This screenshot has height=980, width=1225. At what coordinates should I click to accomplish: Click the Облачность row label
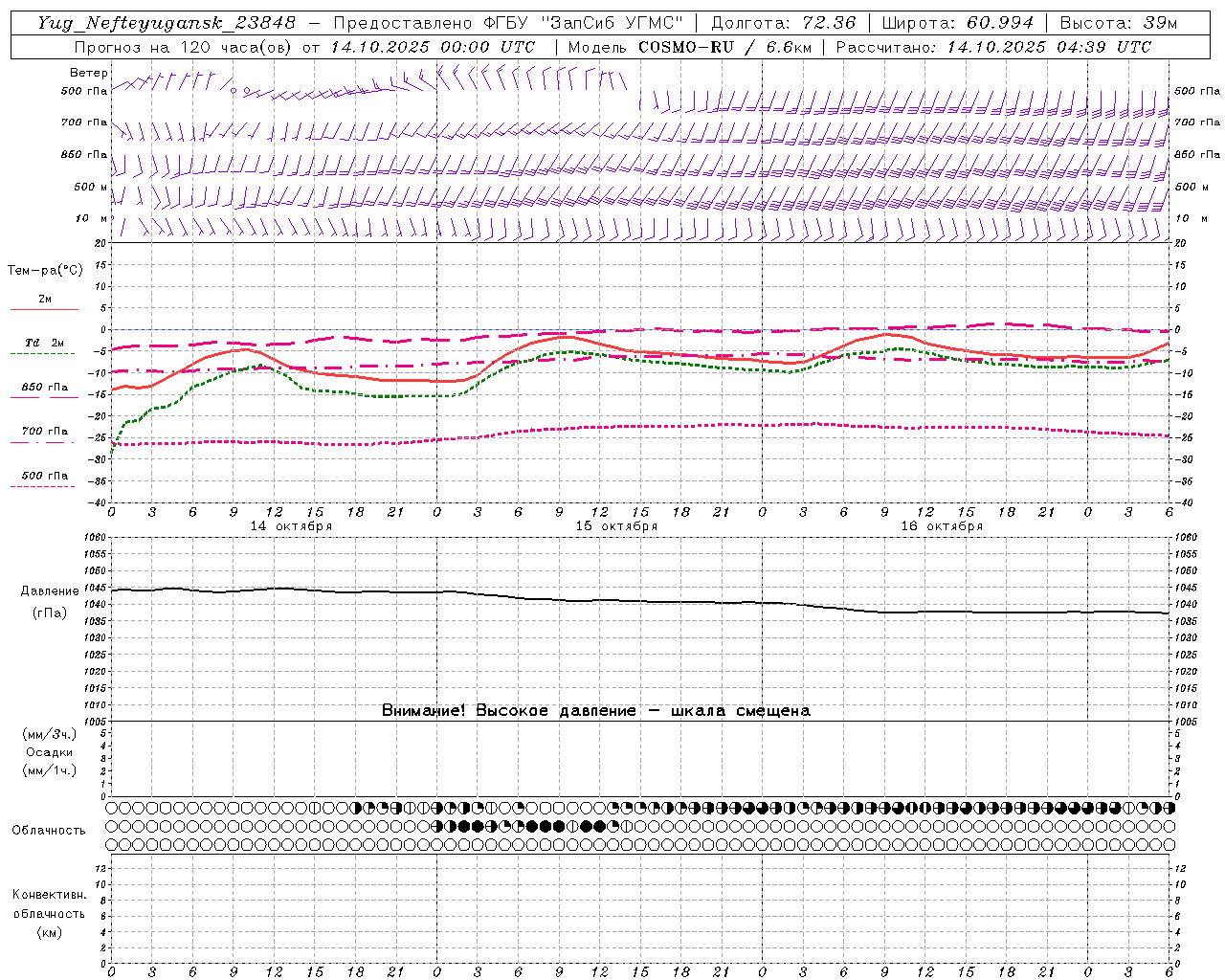pyautogui.click(x=49, y=831)
